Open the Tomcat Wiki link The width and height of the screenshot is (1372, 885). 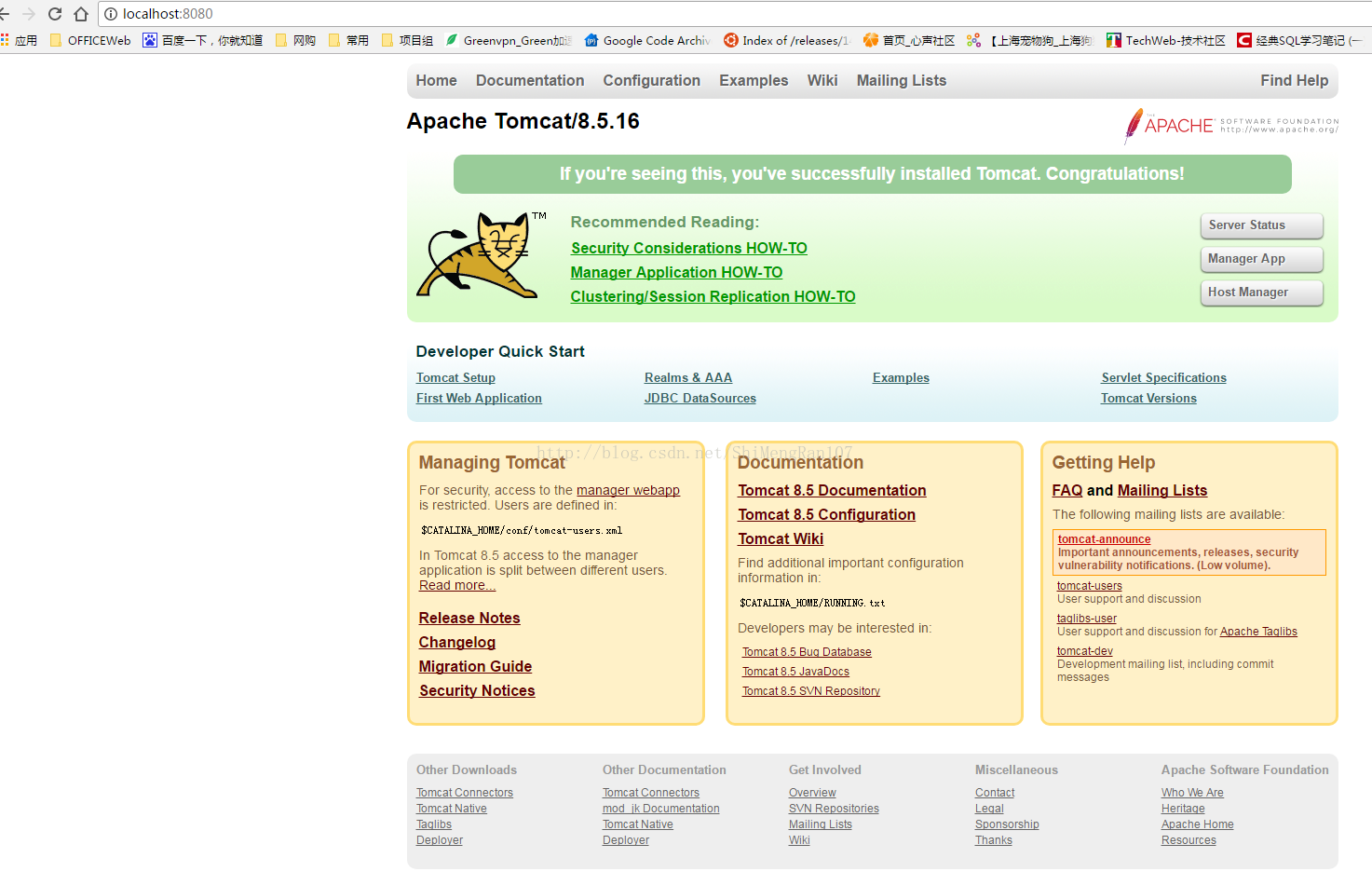[x=781, y=538]
